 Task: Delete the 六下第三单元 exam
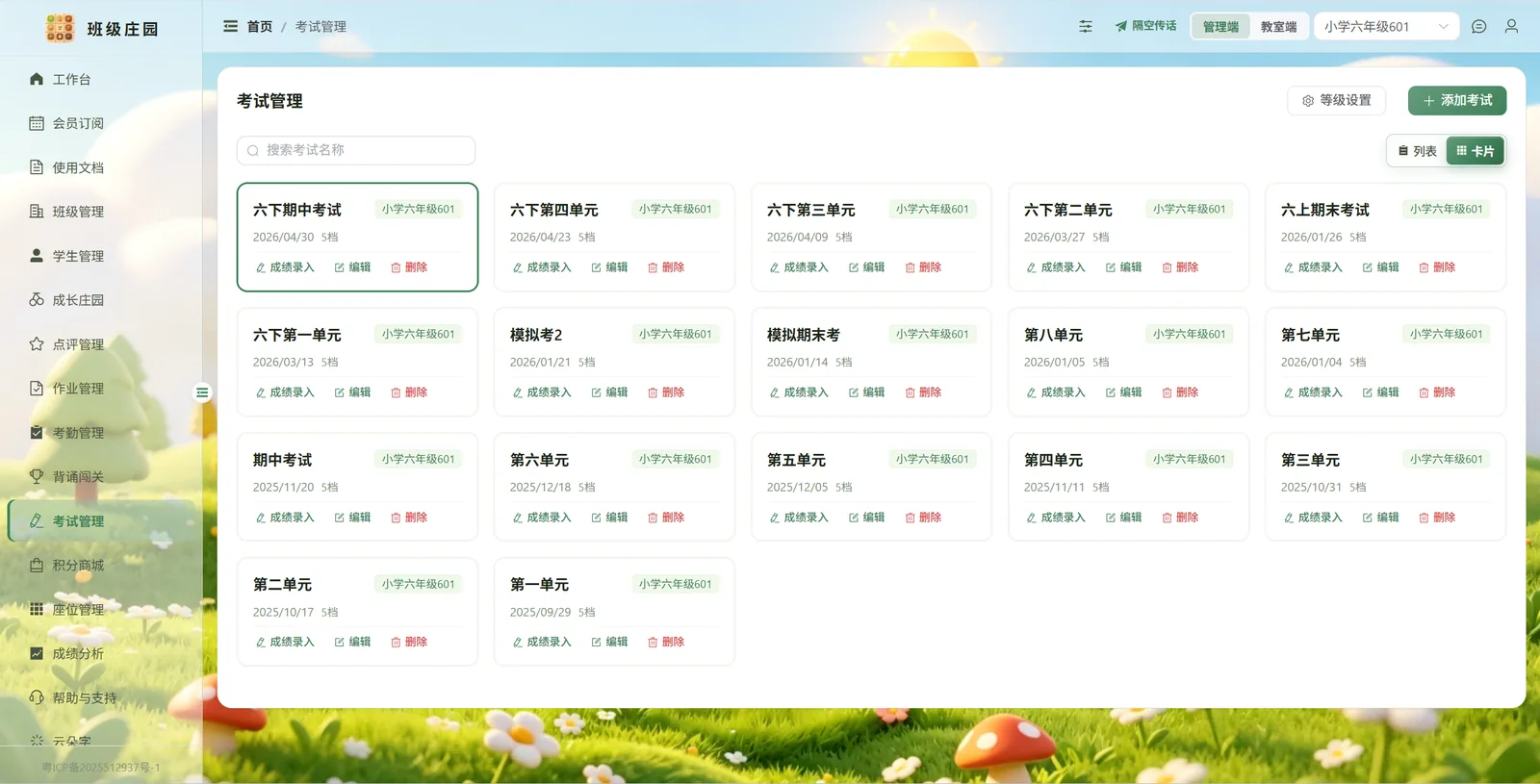(x=923, y=267)
